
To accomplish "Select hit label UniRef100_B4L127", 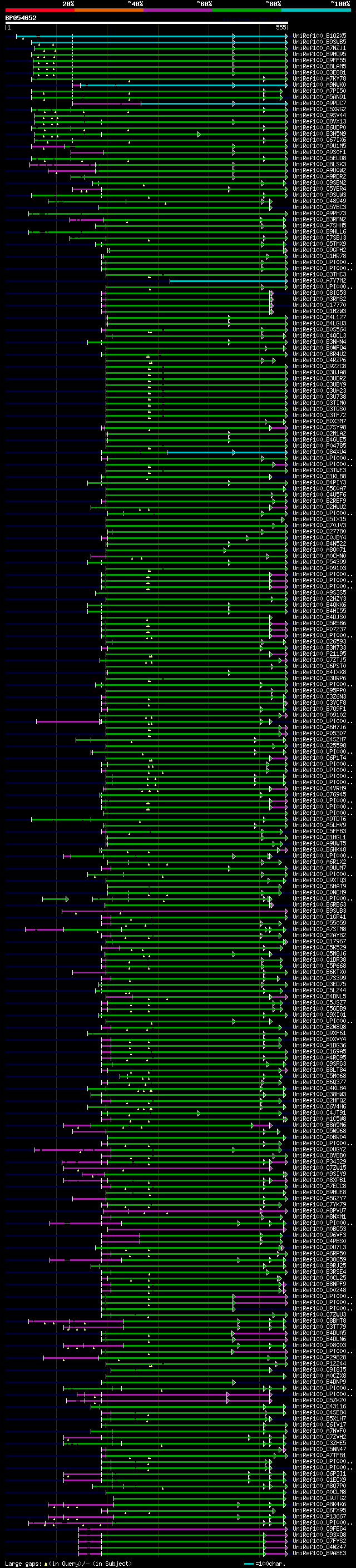I will [x=319, y=318].
